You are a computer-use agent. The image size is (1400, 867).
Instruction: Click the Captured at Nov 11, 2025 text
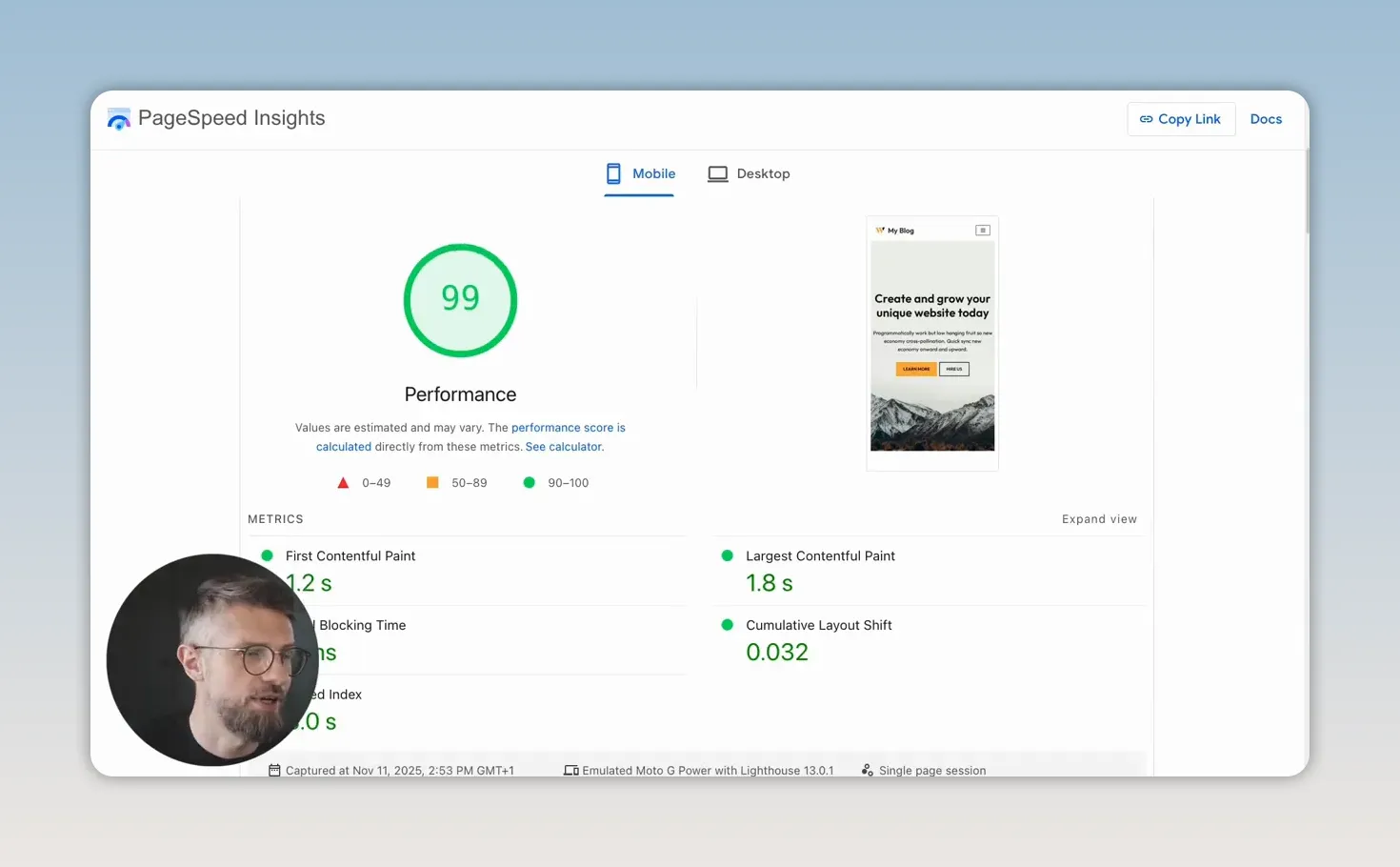coord(400,771)
